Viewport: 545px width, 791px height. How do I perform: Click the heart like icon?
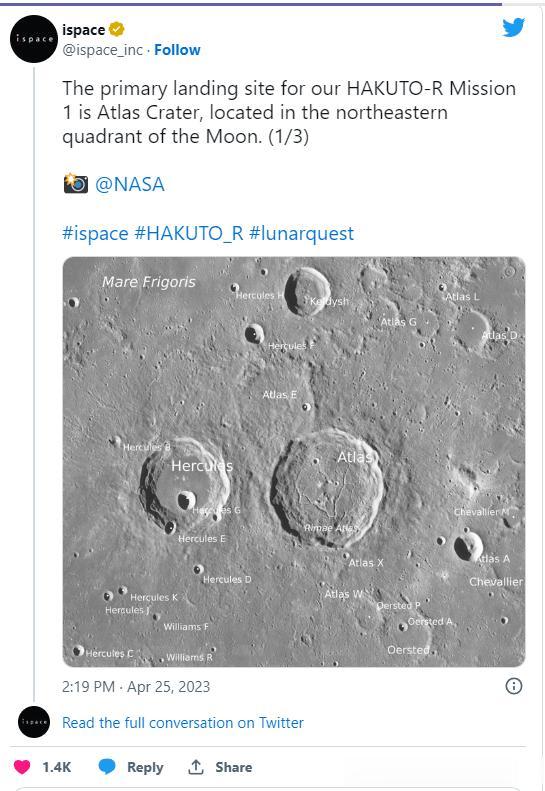point(22,767)
